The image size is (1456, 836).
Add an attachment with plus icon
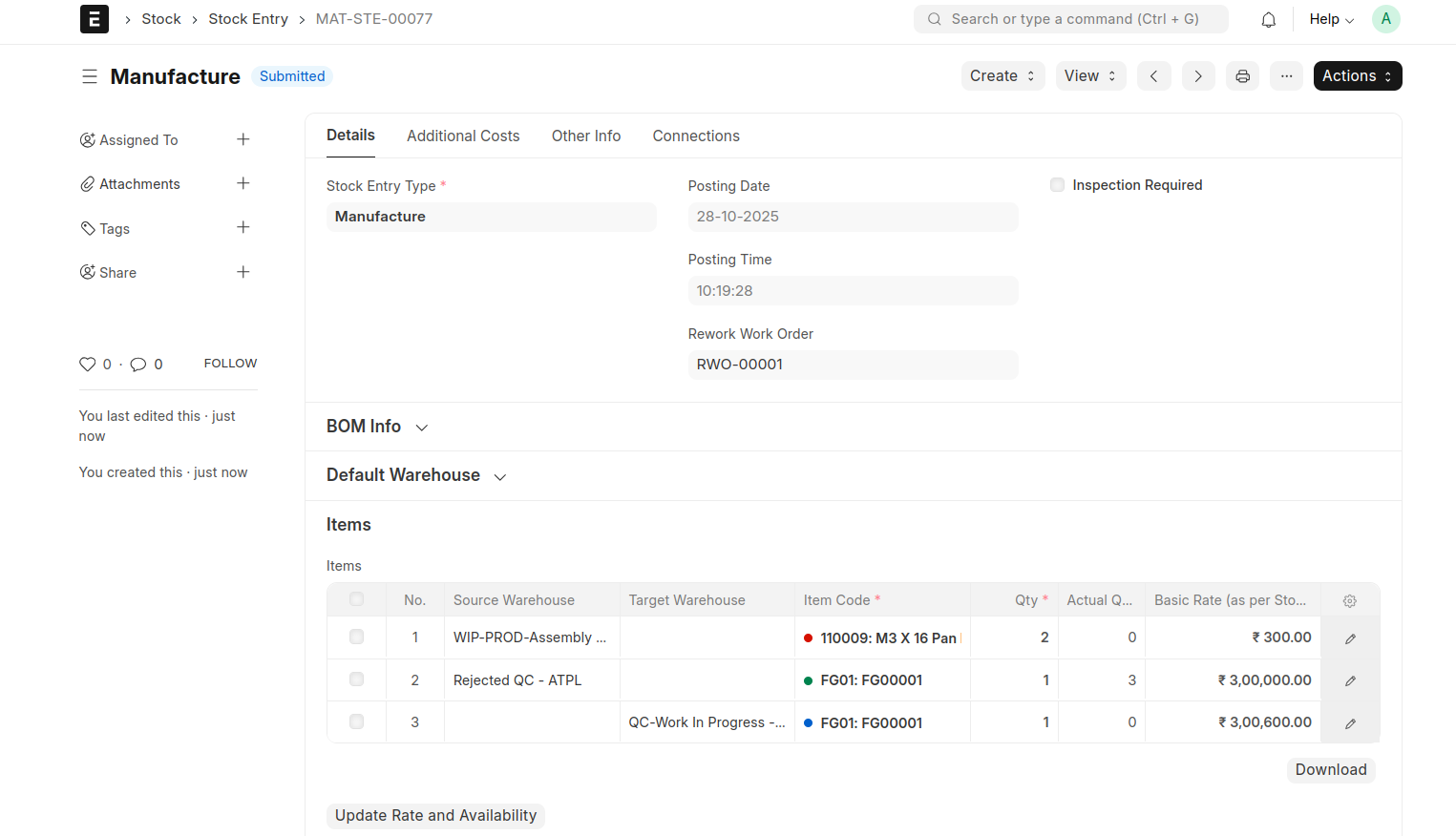tap(243, 183)
